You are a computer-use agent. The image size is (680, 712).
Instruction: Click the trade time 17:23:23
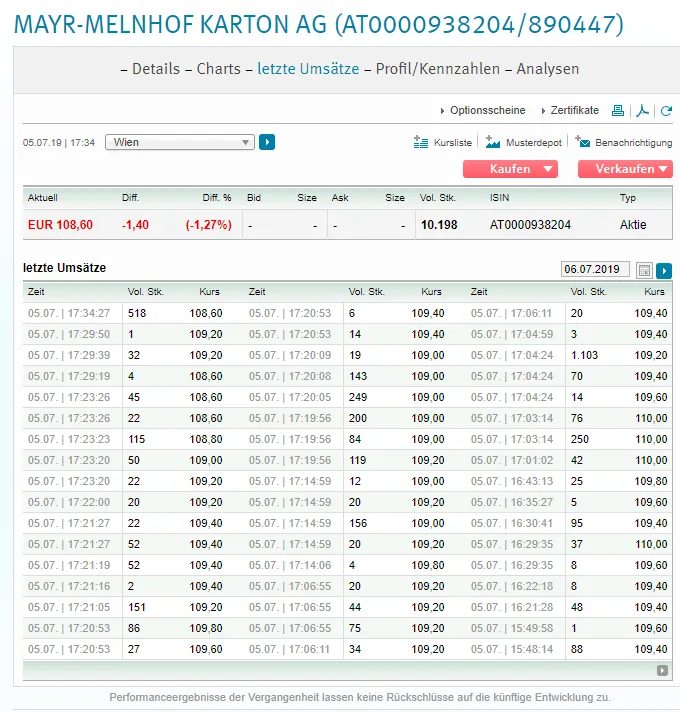[x=69, y=439]
